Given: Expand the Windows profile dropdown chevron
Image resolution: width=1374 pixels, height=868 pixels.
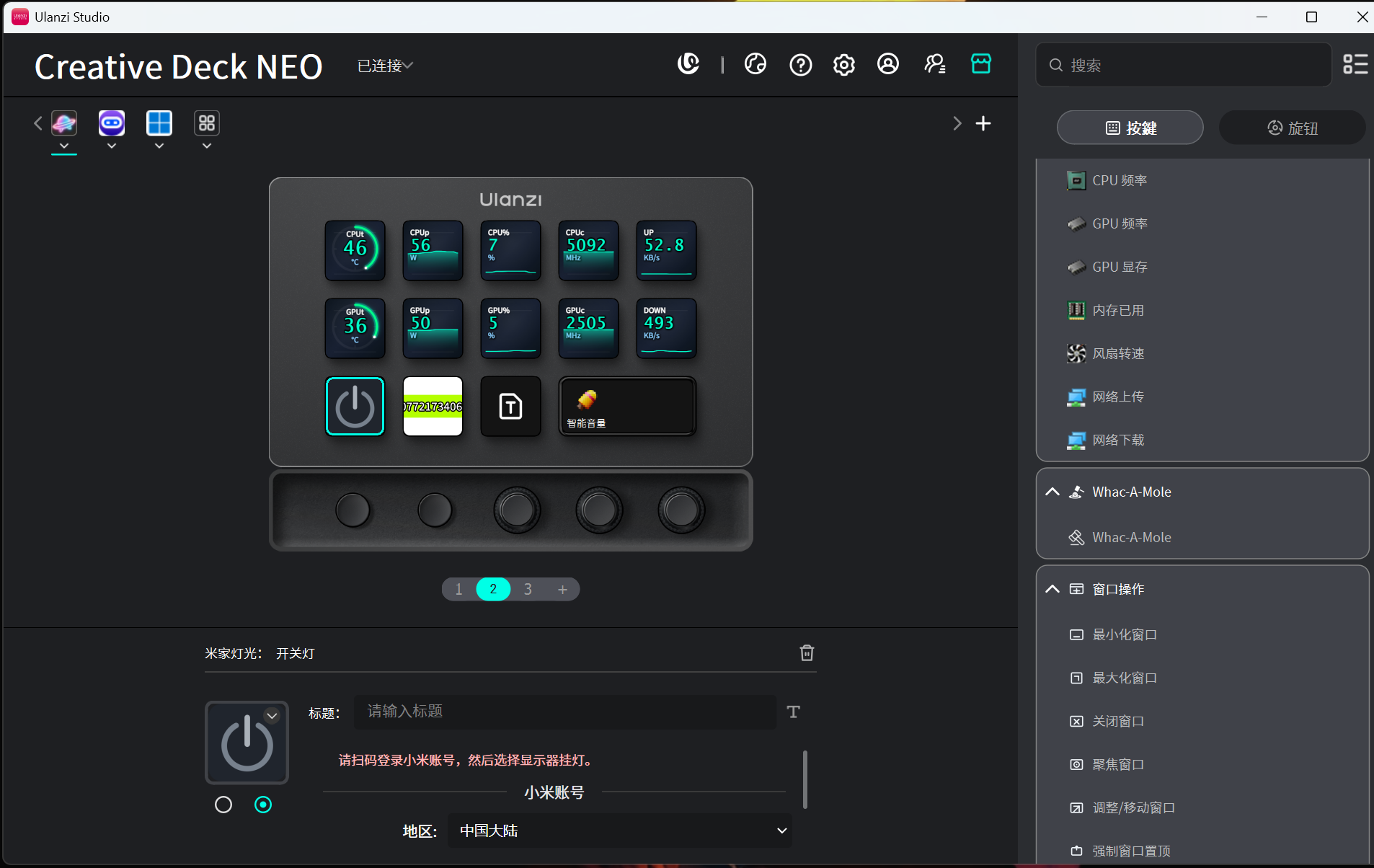Looking at the screenshot, I should pos(159,146).
